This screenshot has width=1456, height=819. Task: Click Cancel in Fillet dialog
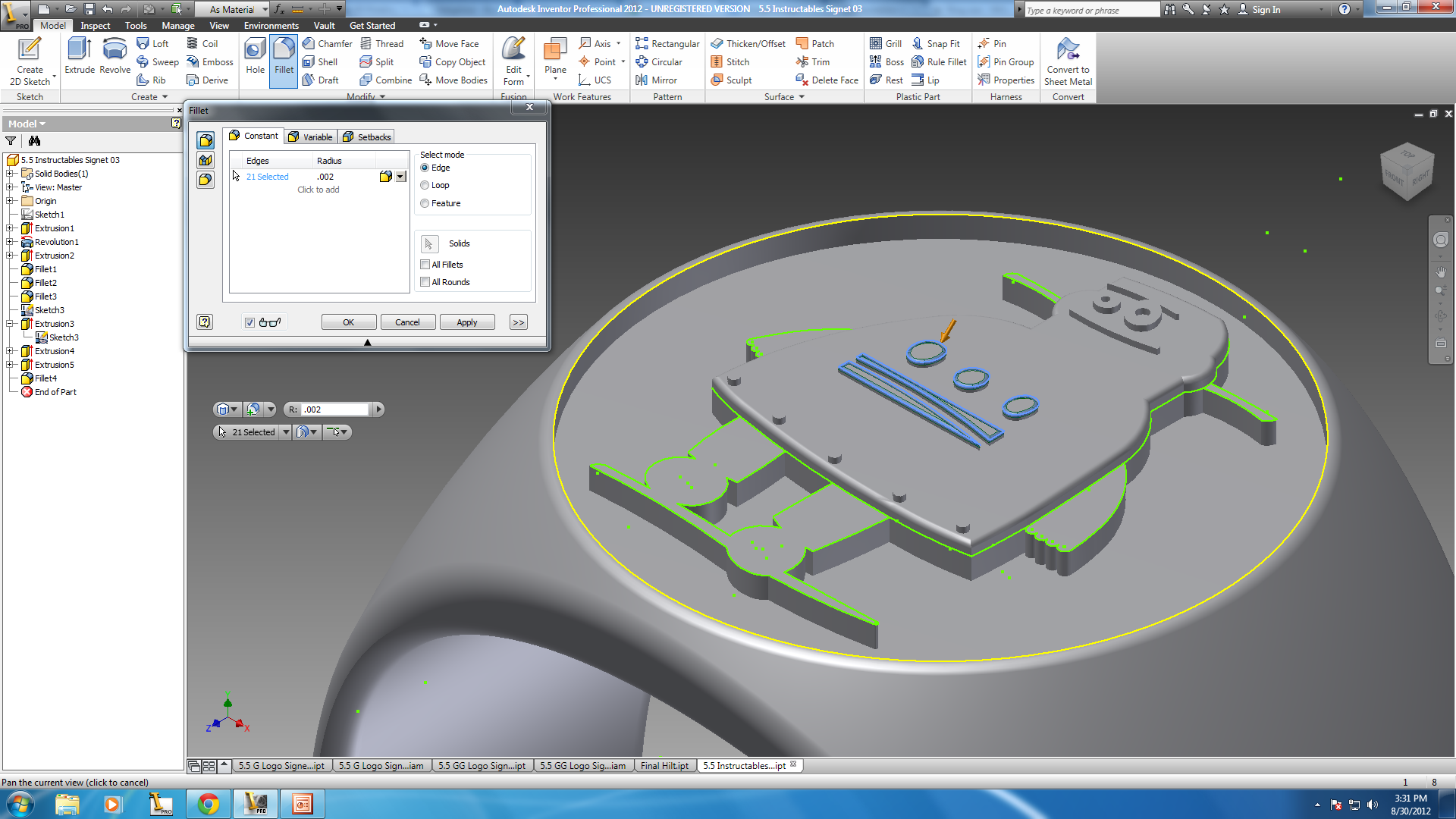pos(407,322)
